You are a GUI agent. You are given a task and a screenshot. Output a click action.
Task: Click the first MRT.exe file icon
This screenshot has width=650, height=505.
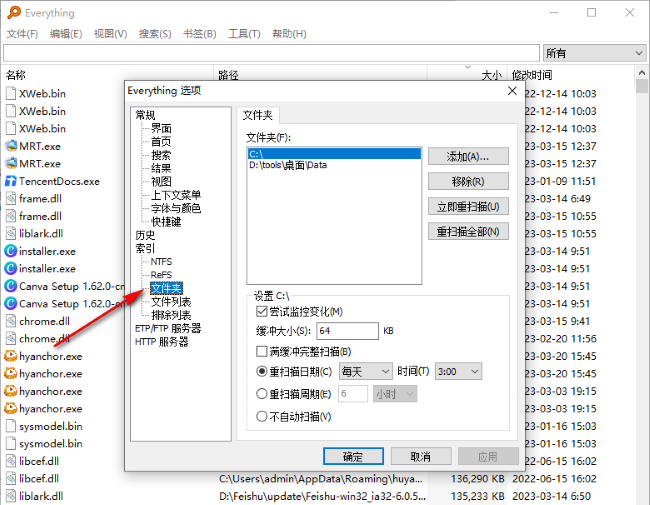coord(11,146)
